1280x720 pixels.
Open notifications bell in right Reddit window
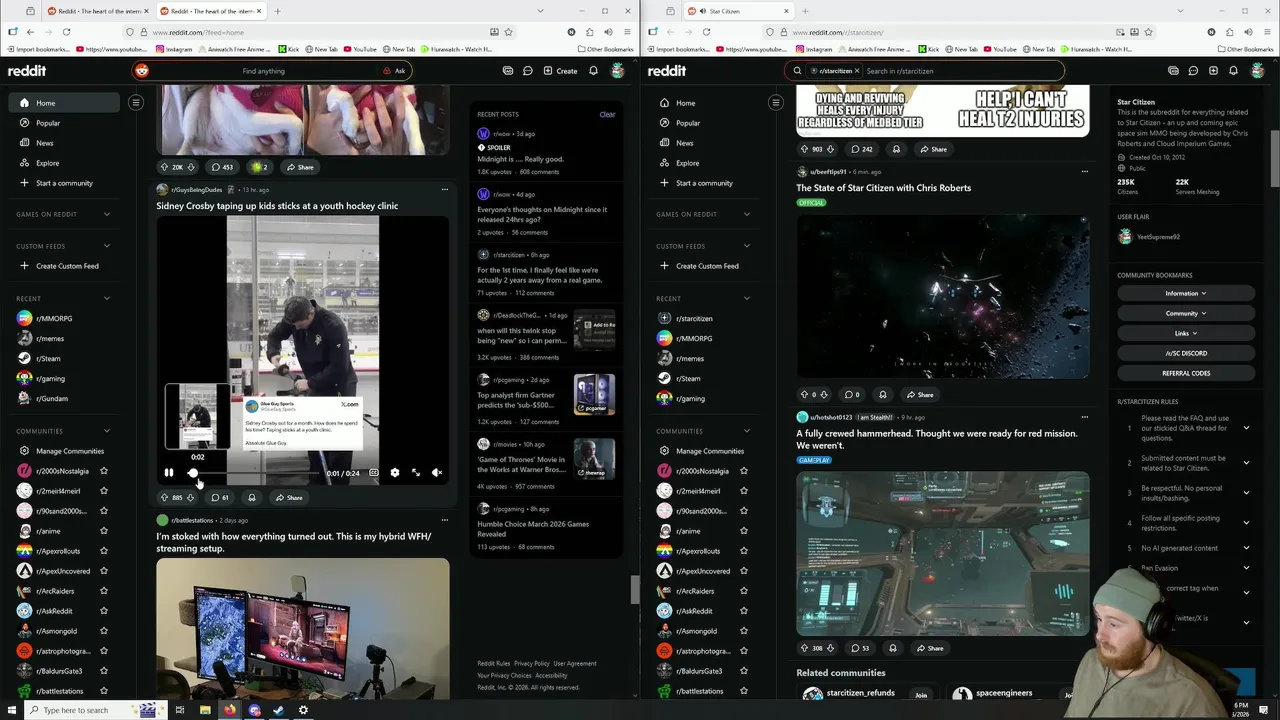1233,71
